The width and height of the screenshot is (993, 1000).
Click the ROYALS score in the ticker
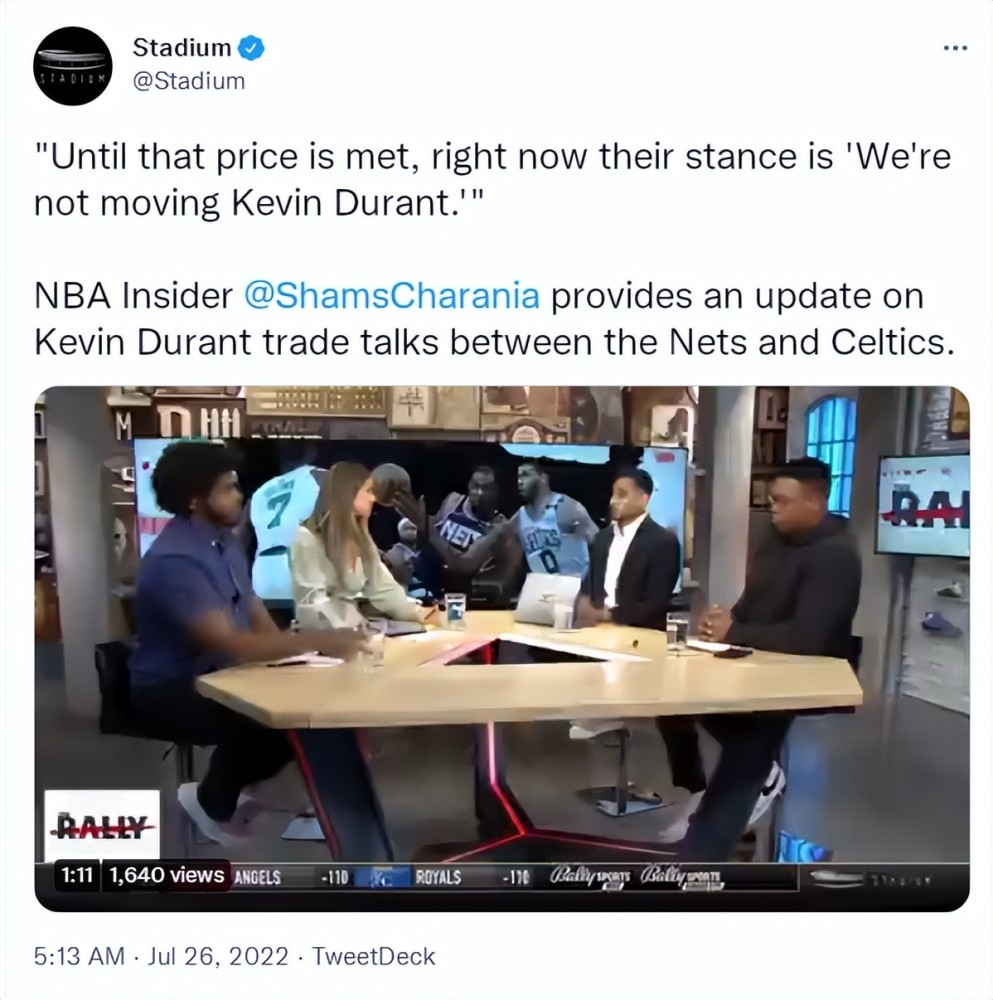[x=472, y=878]
